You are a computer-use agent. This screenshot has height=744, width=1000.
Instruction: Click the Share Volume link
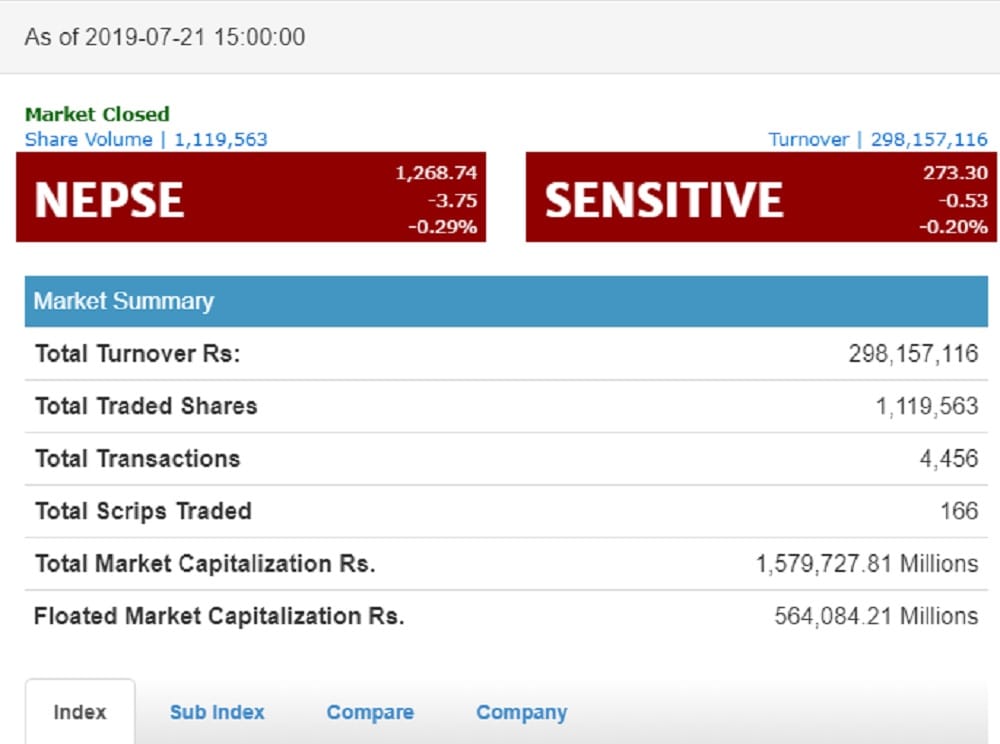tap(146, 139)
